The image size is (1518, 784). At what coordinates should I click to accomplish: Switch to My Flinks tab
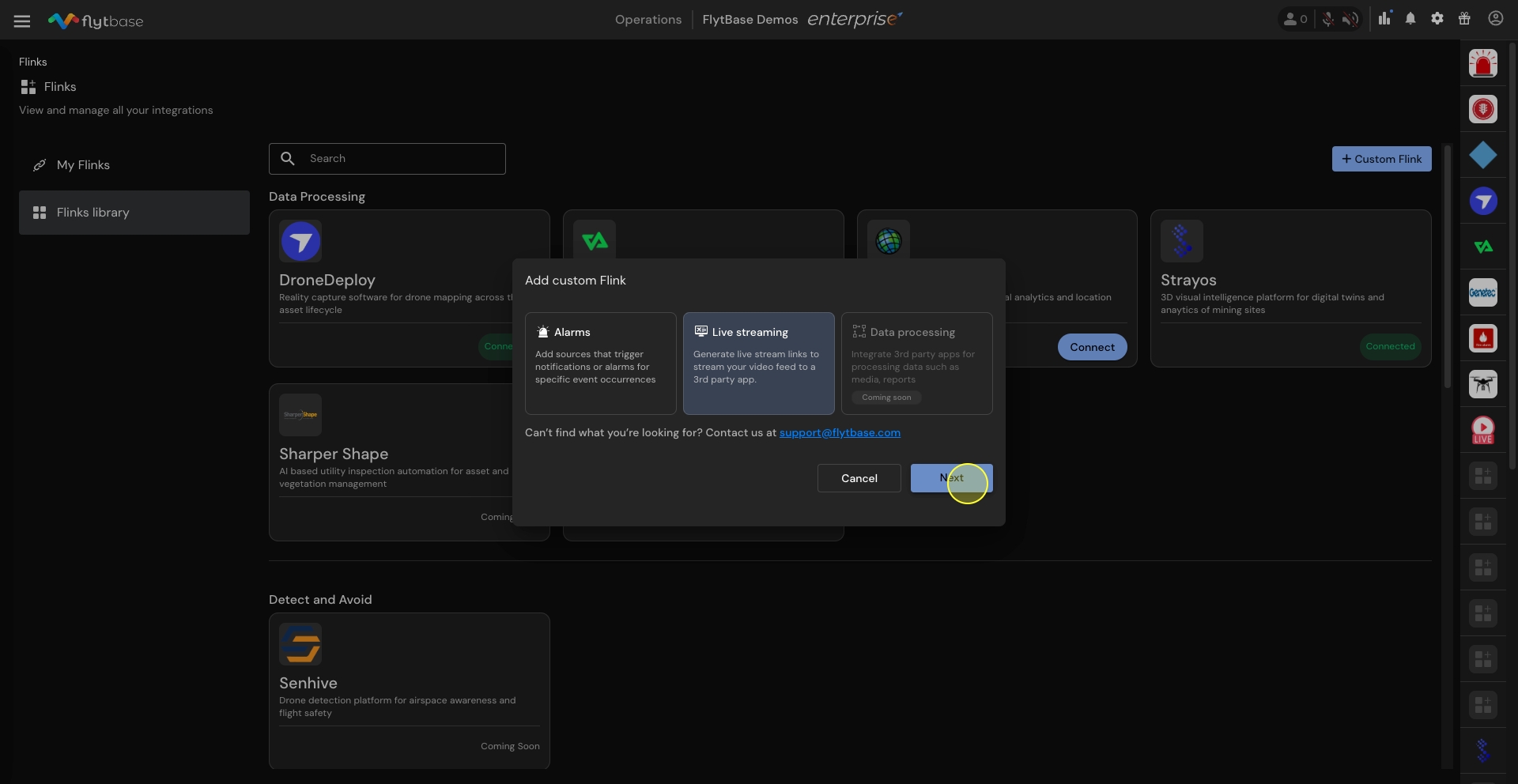(x=83, y=165)
